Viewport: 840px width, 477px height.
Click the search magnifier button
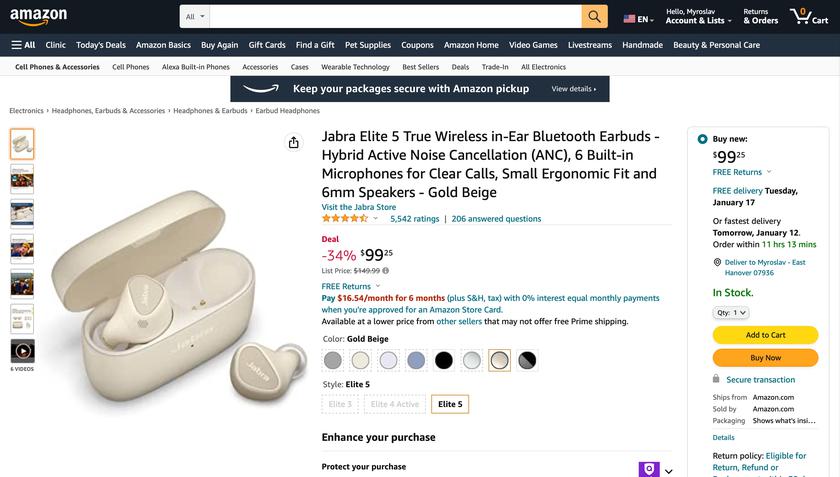tap(595, 16)
